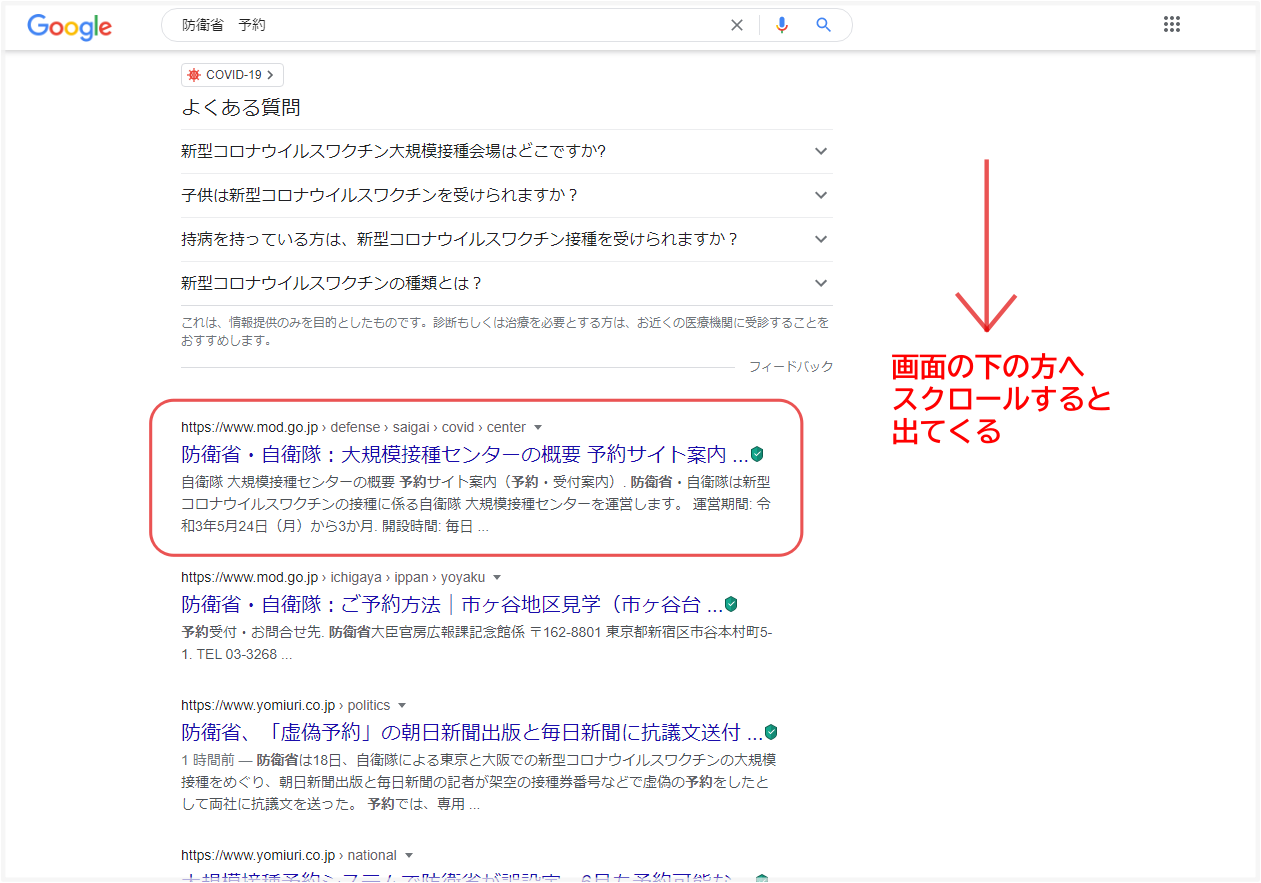The width and height of the screenshot is (1261, 883).
Task: Click the フィードバック link
Action: pyautogui.click(x=791, y=367)
